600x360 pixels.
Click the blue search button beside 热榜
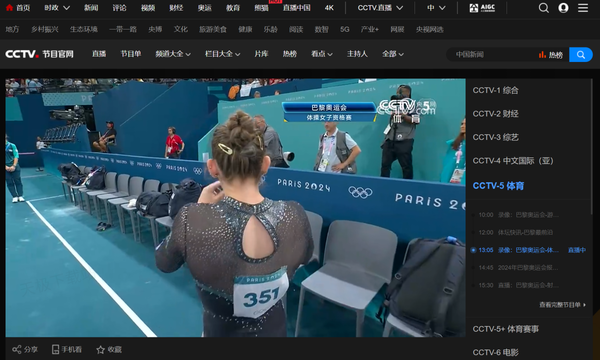580,55
